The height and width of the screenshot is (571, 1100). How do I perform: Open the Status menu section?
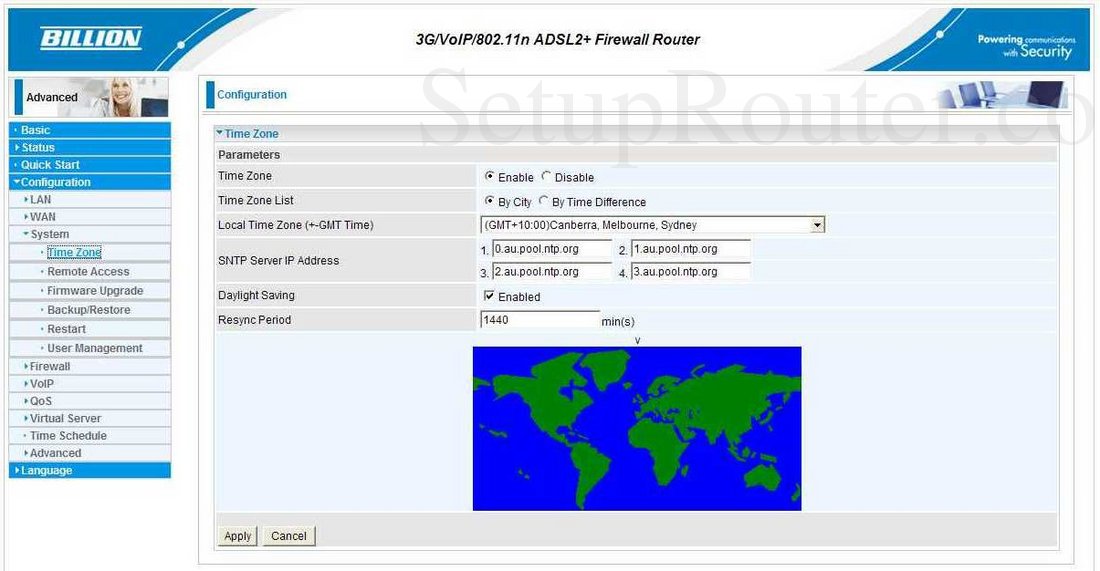point(38,147)
